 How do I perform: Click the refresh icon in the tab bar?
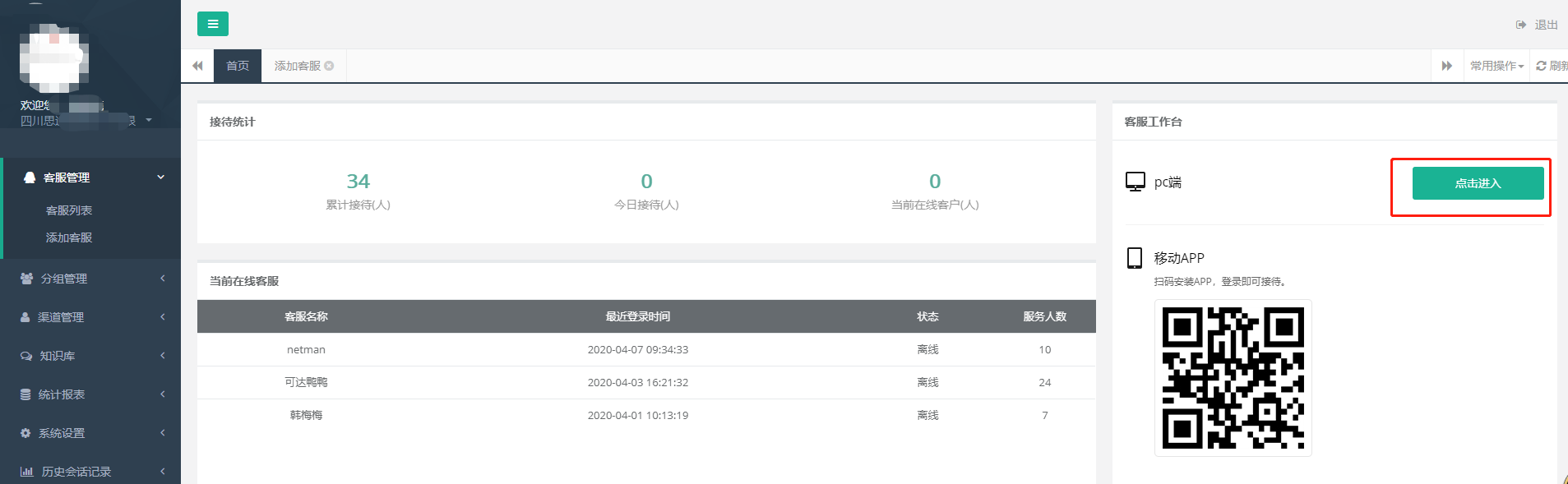pos(1542,66)
